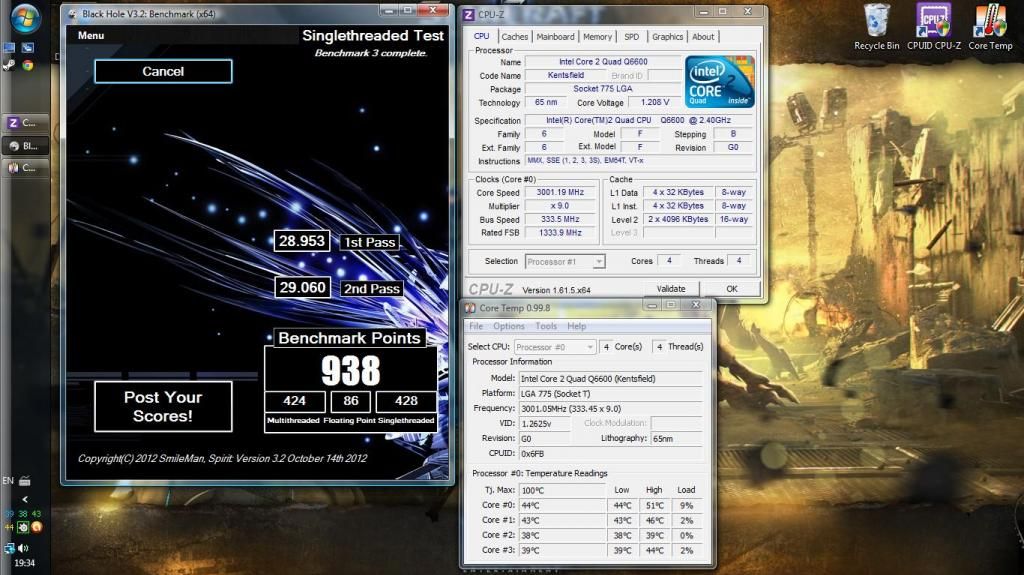Open the volume speaker tray icon
This screenshot has height=575, width=1024.
pyautogui.click(x=24, y=548)
